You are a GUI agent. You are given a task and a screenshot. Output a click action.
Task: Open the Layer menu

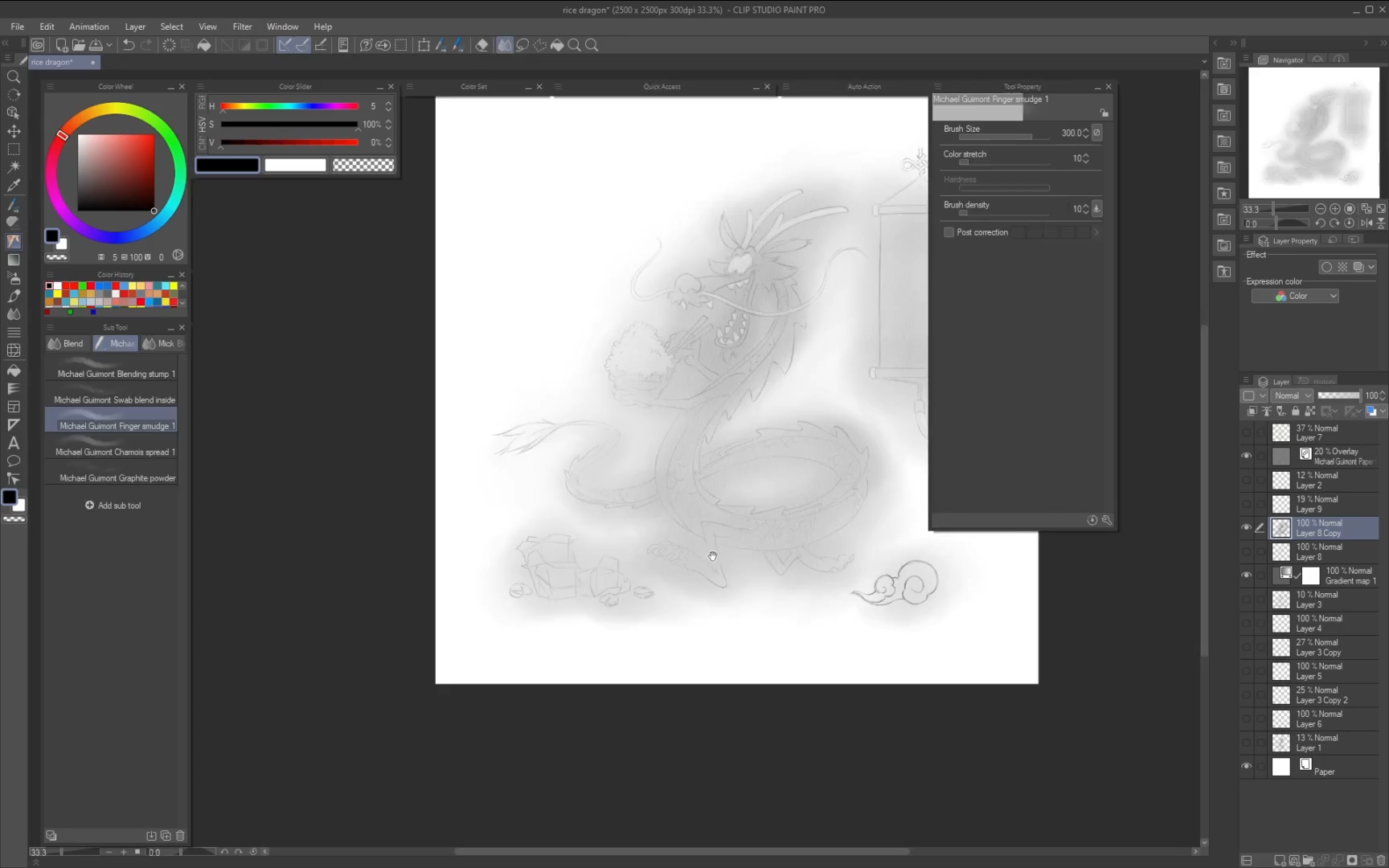pos(135,27)
